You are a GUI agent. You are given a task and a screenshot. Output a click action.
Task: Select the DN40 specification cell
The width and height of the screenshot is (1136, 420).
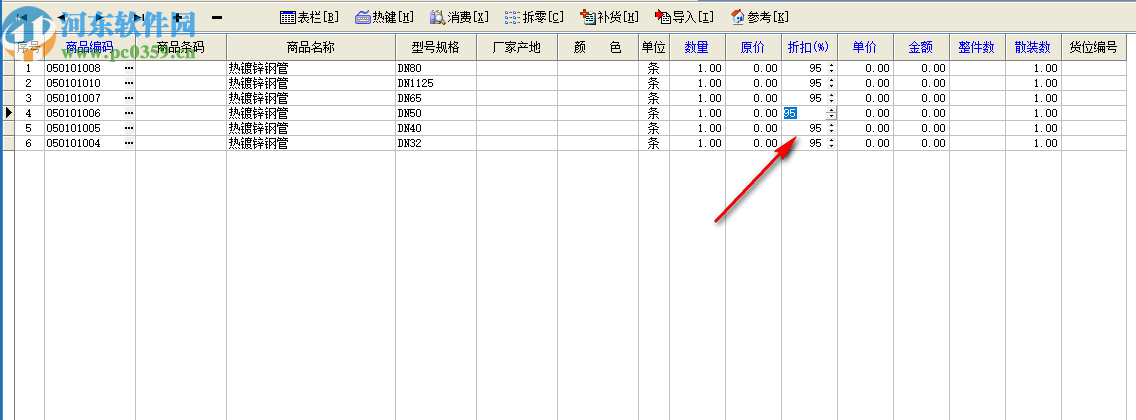(x=435, y=128)
